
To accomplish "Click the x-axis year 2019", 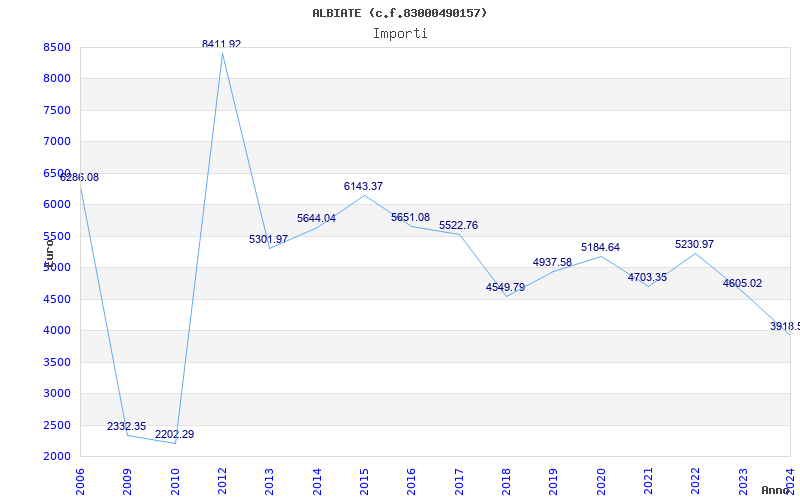I will click(554, 482).
